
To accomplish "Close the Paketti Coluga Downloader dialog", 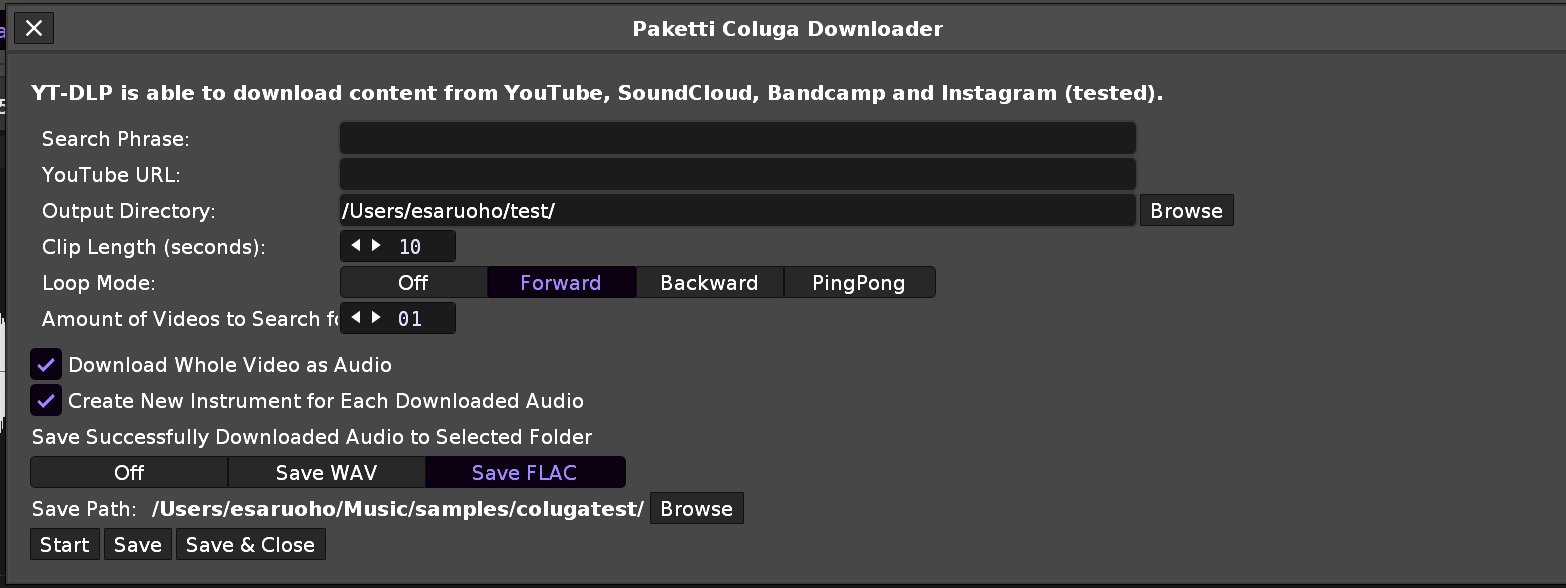I will point(34,29).
